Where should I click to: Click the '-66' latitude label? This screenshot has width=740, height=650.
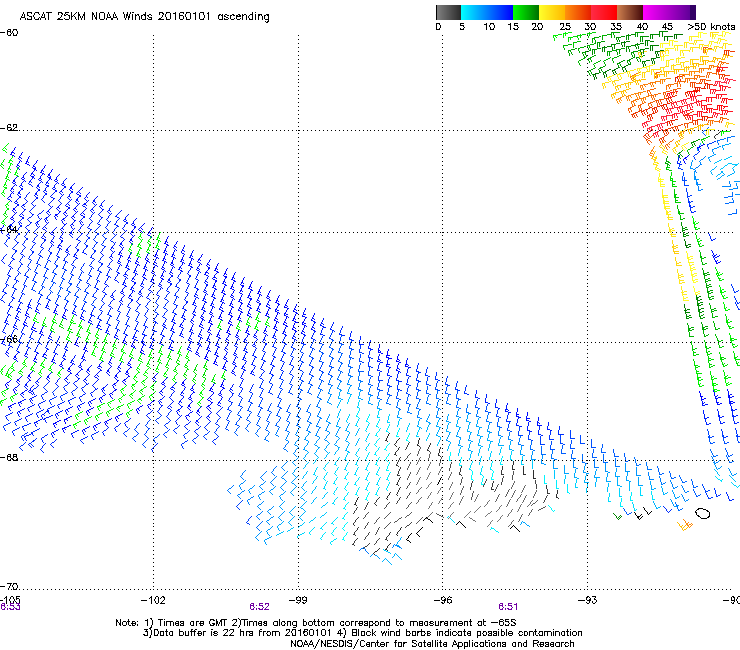[x=9, y=339]
